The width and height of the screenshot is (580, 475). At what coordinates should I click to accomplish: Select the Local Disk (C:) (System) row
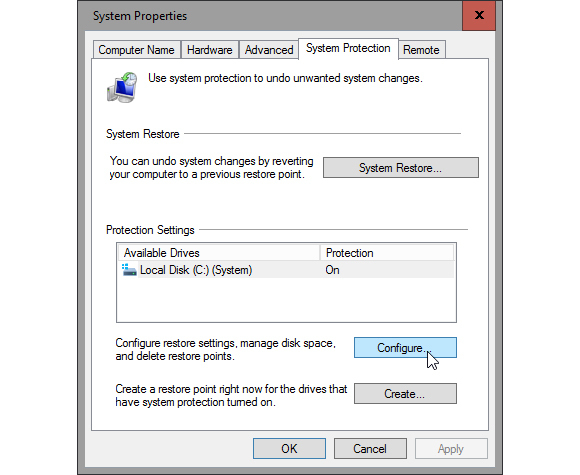tap(286, 270)
